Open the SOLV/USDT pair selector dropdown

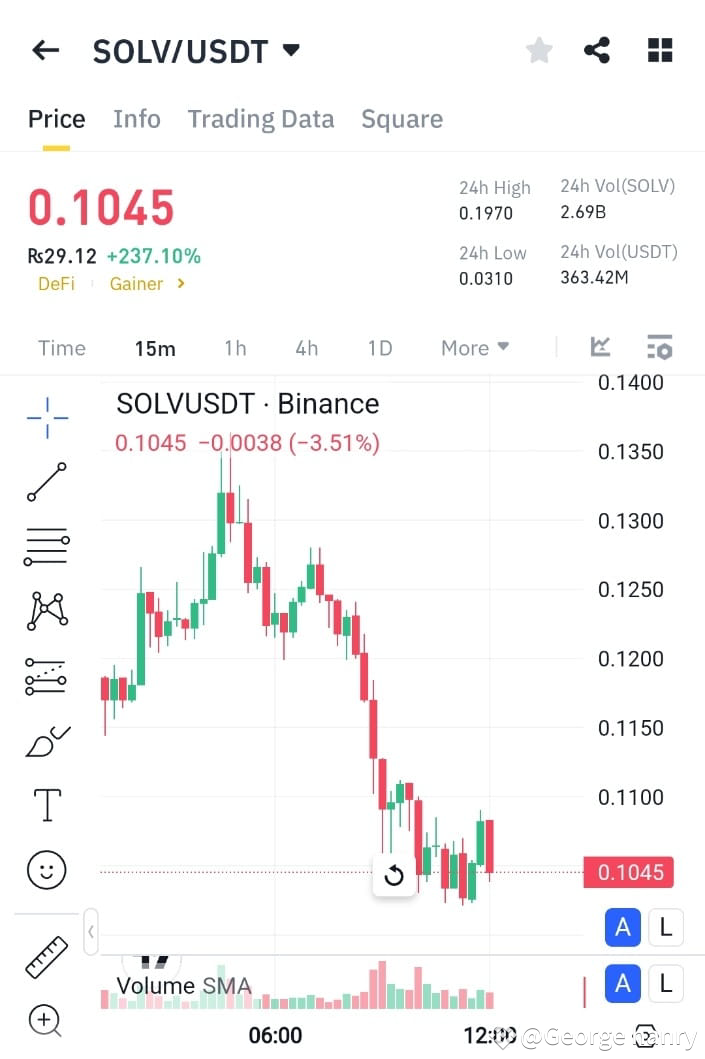pos(197,50)
